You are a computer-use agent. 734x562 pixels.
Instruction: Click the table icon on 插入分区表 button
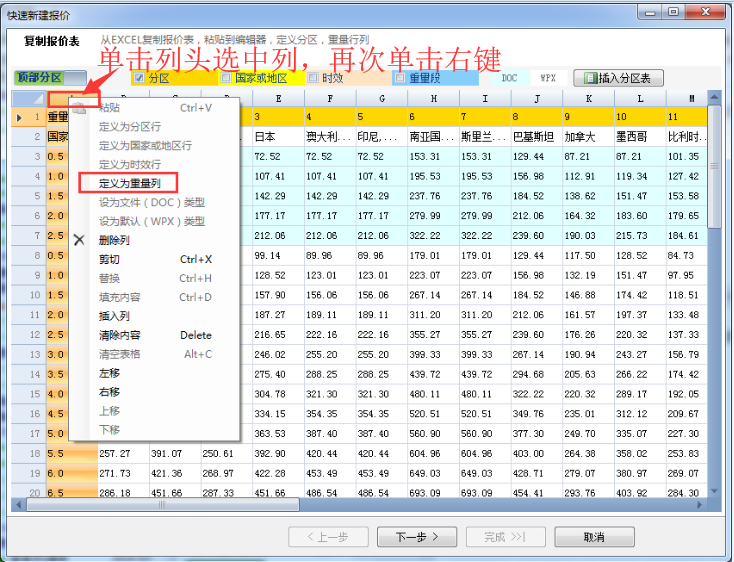(x=590, y=78)
